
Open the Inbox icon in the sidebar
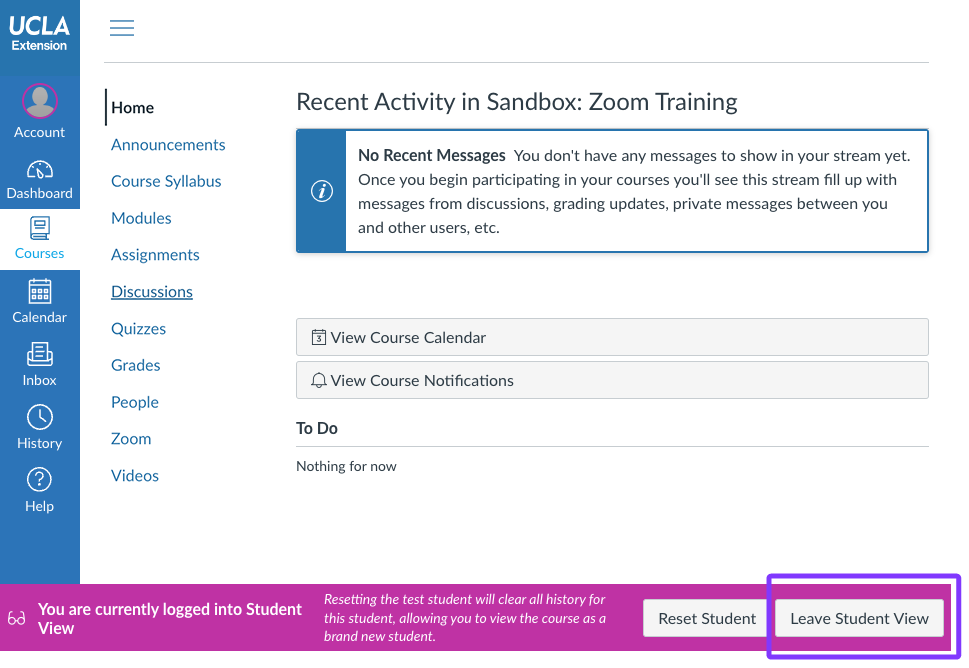click(40, 354)
